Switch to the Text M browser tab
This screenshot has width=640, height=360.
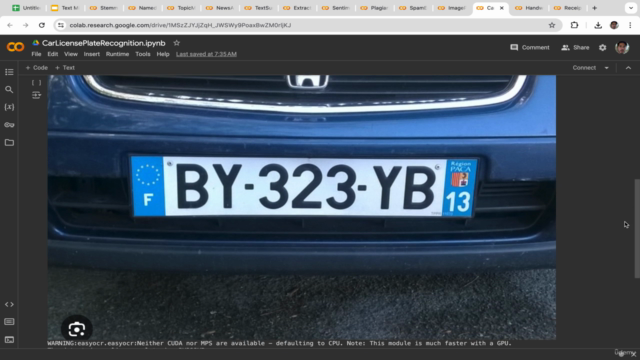click(65, 8)
